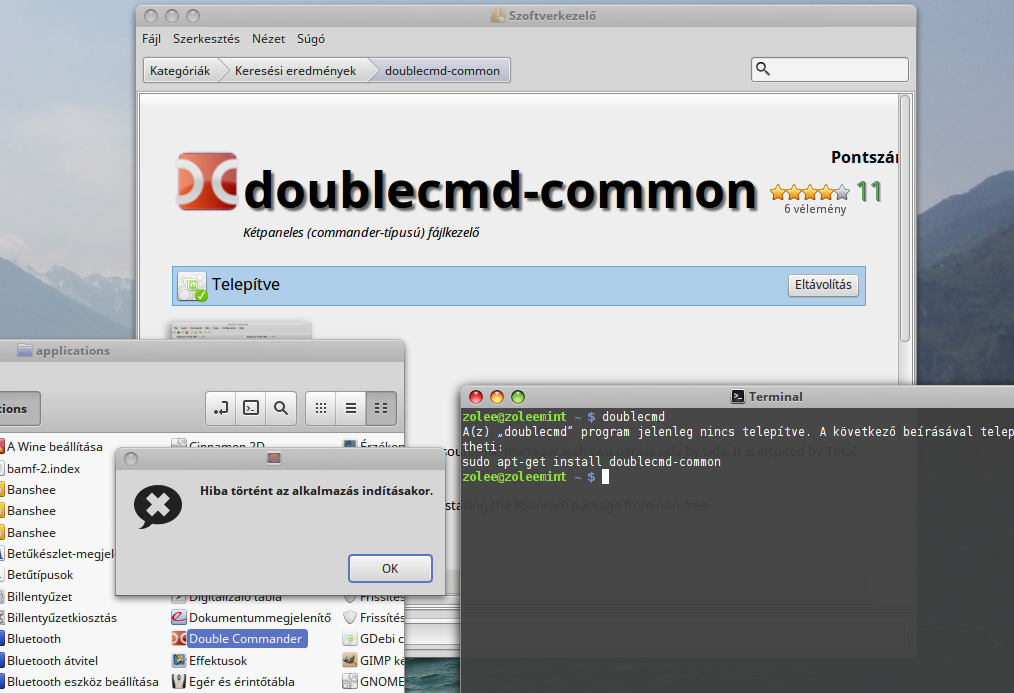1014x693 pixels.
Task: Open the doublecmd screenshot thumbnail
Action: tap(241, 330)
